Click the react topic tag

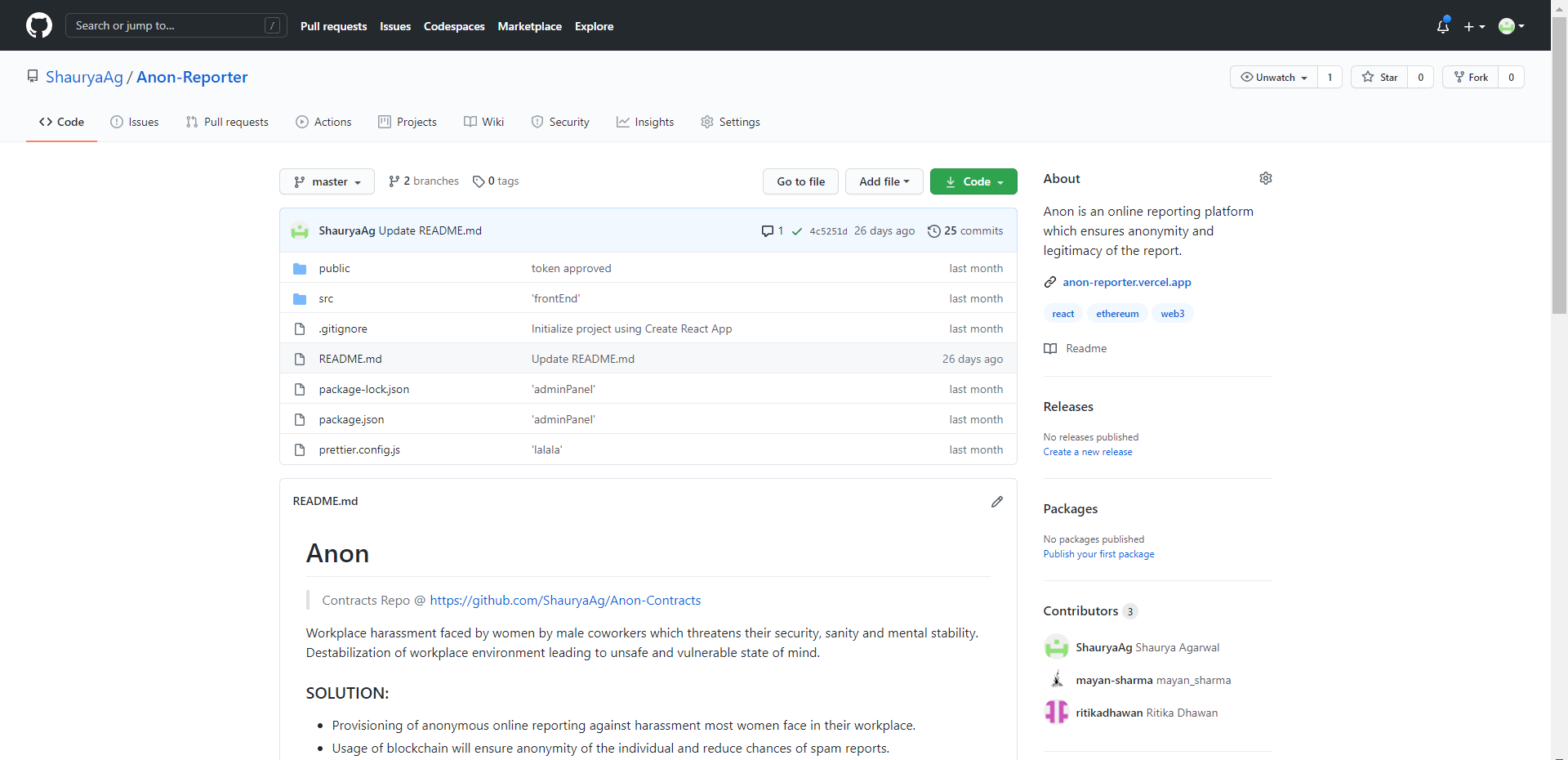(x=1063, y=314)
